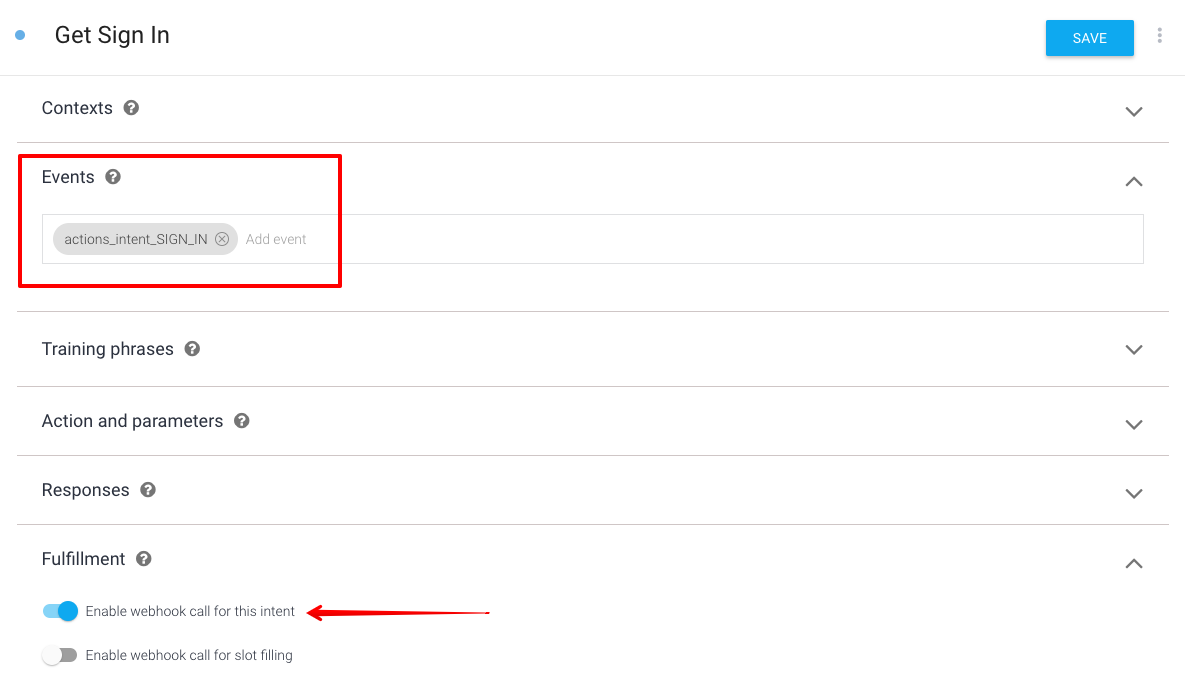1185x691 pixels.
Task: Expand the Responses section chevron
Action: point(1134,494)
